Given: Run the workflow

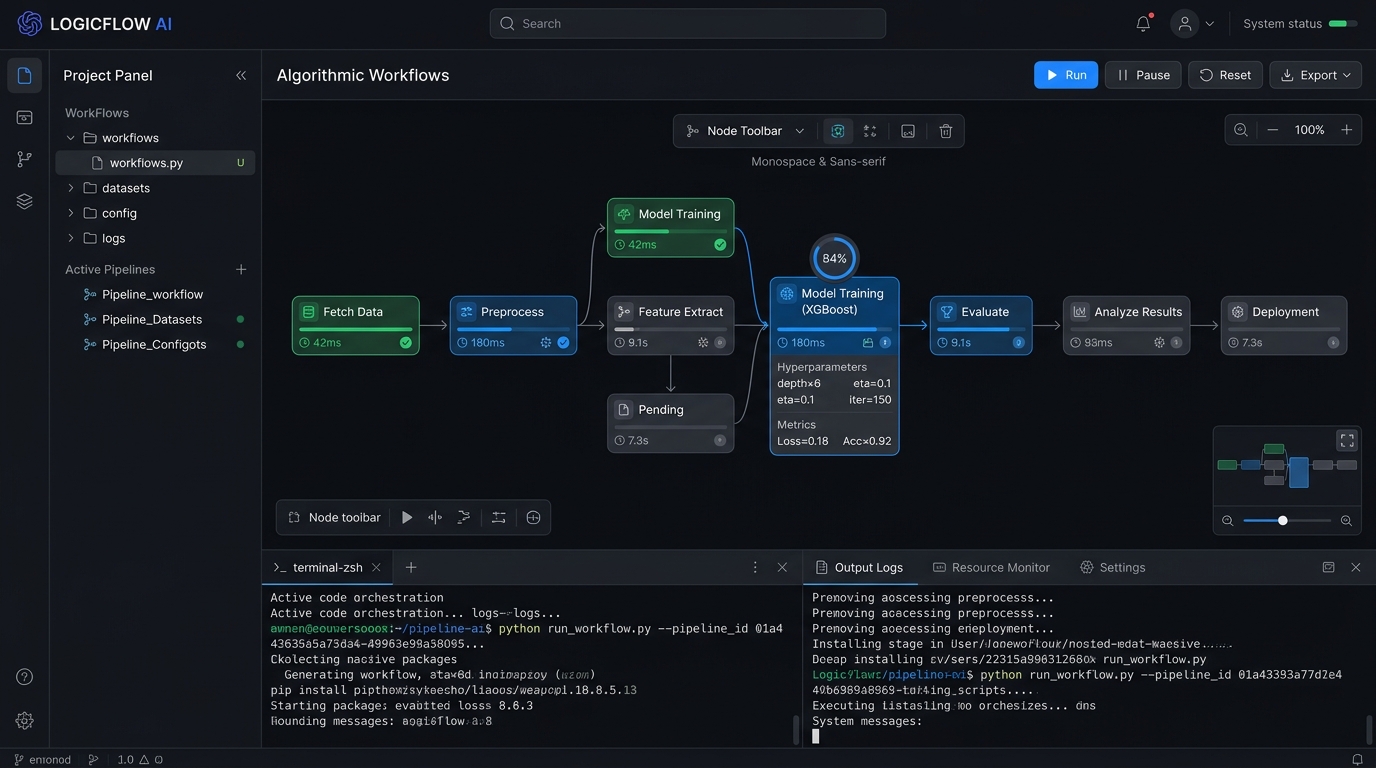Looking at the screenshot, I should pos(1066,75).
